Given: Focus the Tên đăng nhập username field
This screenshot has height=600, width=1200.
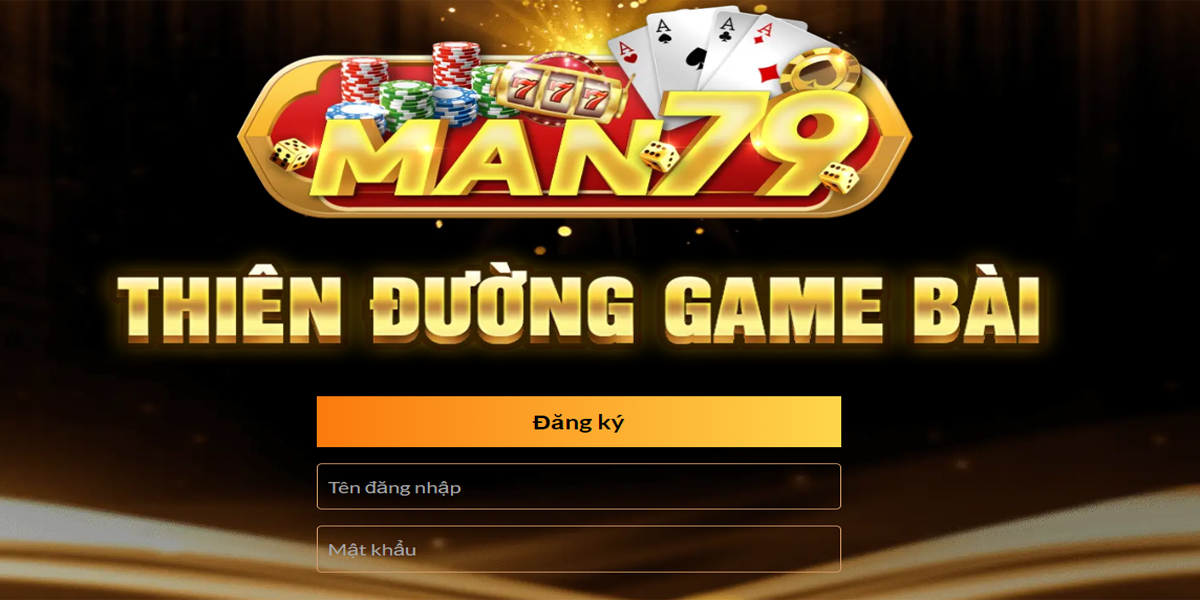Looking at the screenshot, I should coord(579,487).
